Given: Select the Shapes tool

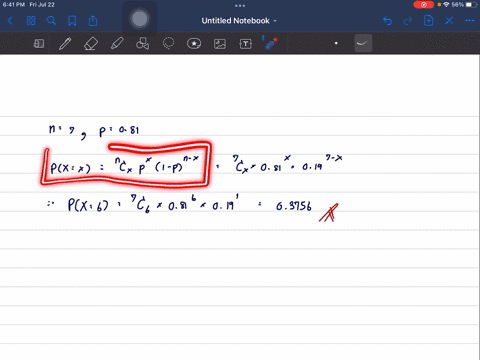Looking at the screenshot, I should point(143,43).
